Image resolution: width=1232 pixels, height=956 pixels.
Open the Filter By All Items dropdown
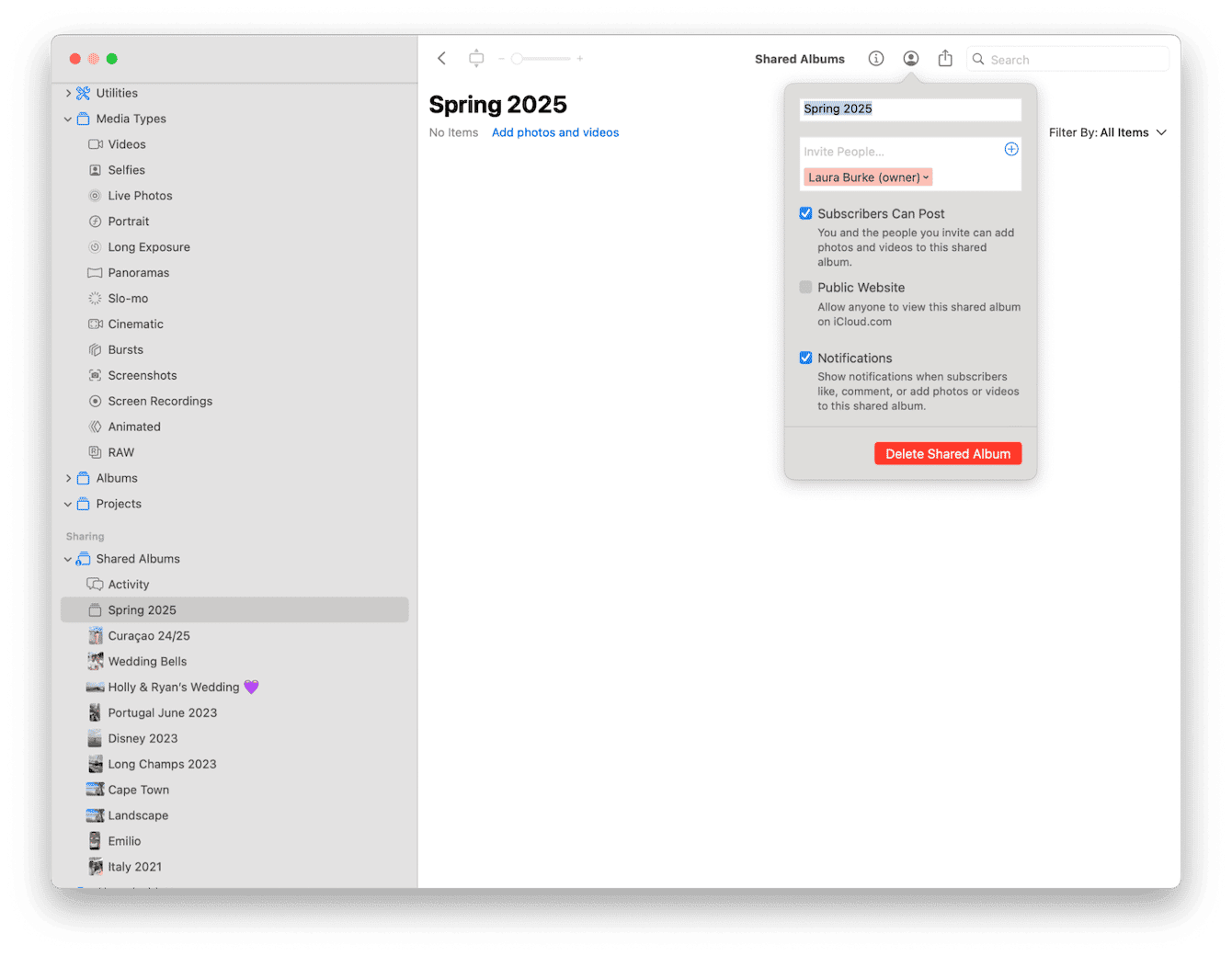(x=1107, y=132)
